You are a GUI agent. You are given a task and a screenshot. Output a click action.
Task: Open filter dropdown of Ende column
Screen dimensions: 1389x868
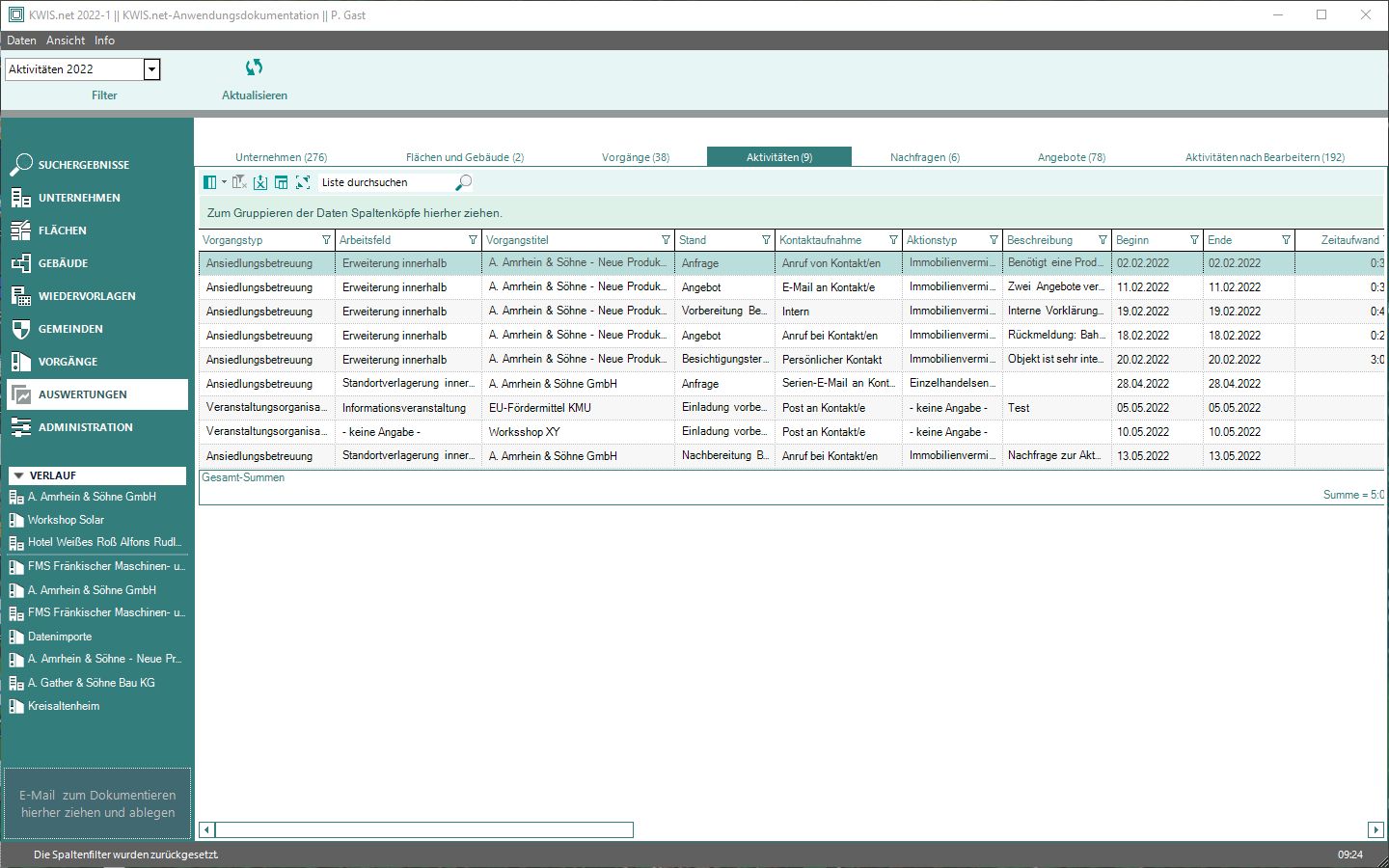1286,240
